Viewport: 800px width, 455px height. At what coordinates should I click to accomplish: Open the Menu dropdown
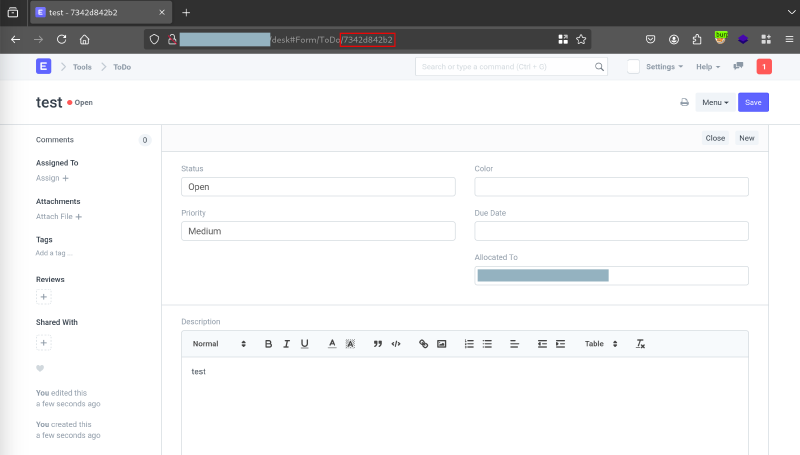pyautogui.click(x=715, y=103)
